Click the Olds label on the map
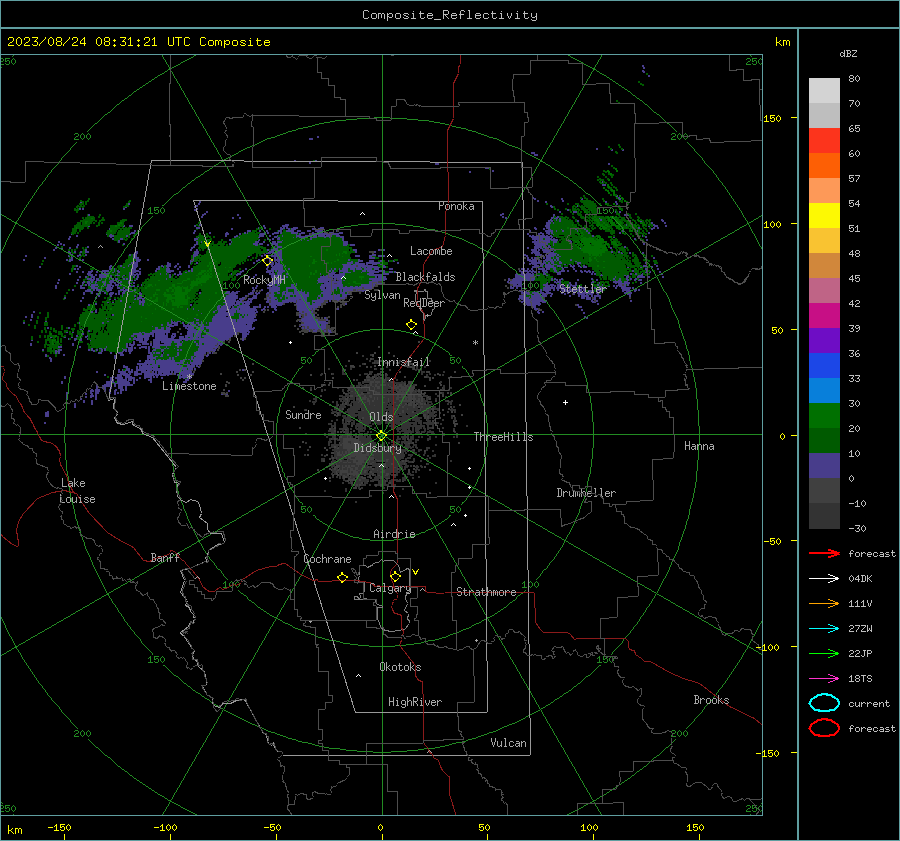900x841 pixels. coord(381,417)
